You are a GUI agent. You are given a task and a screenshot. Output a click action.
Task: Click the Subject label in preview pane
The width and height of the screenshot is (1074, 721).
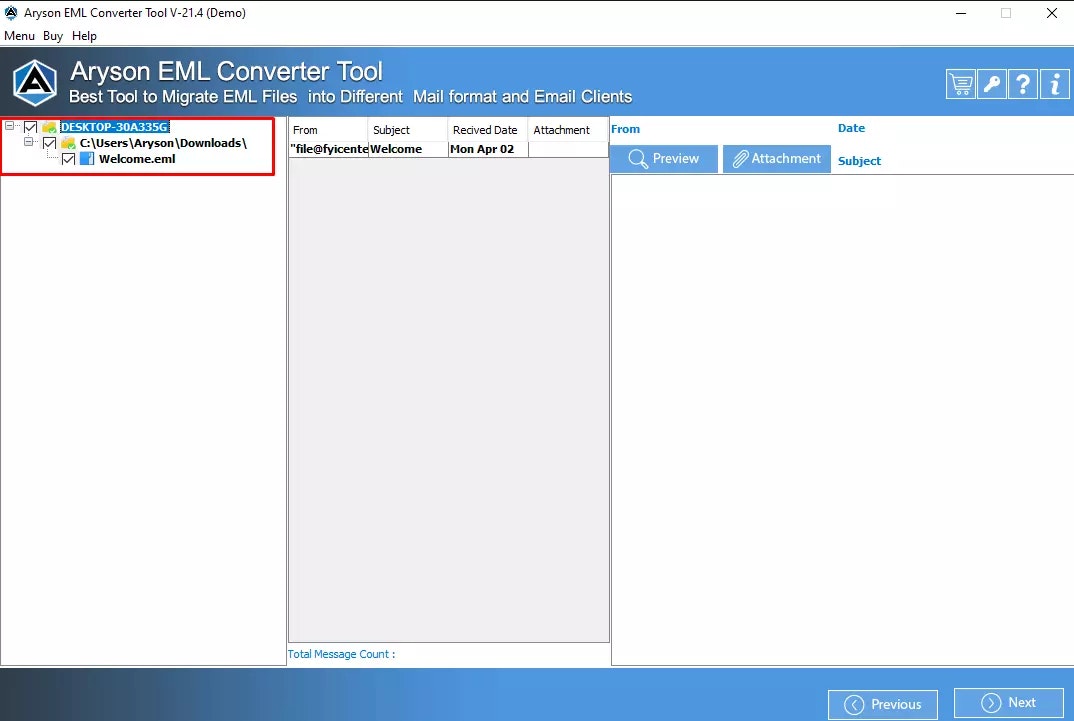tap(860, 161)
